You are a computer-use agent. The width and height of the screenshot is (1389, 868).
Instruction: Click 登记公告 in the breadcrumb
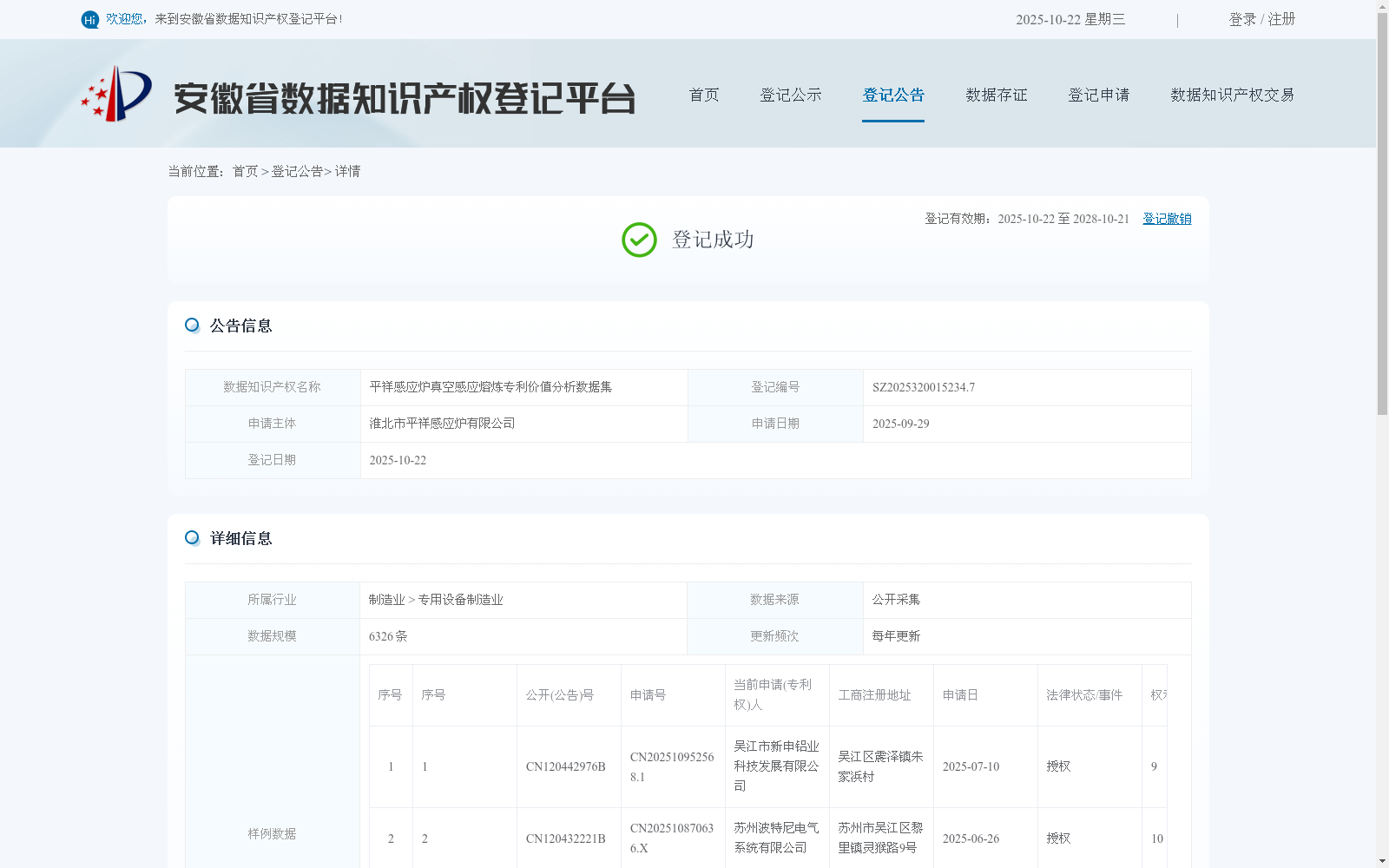297,171
